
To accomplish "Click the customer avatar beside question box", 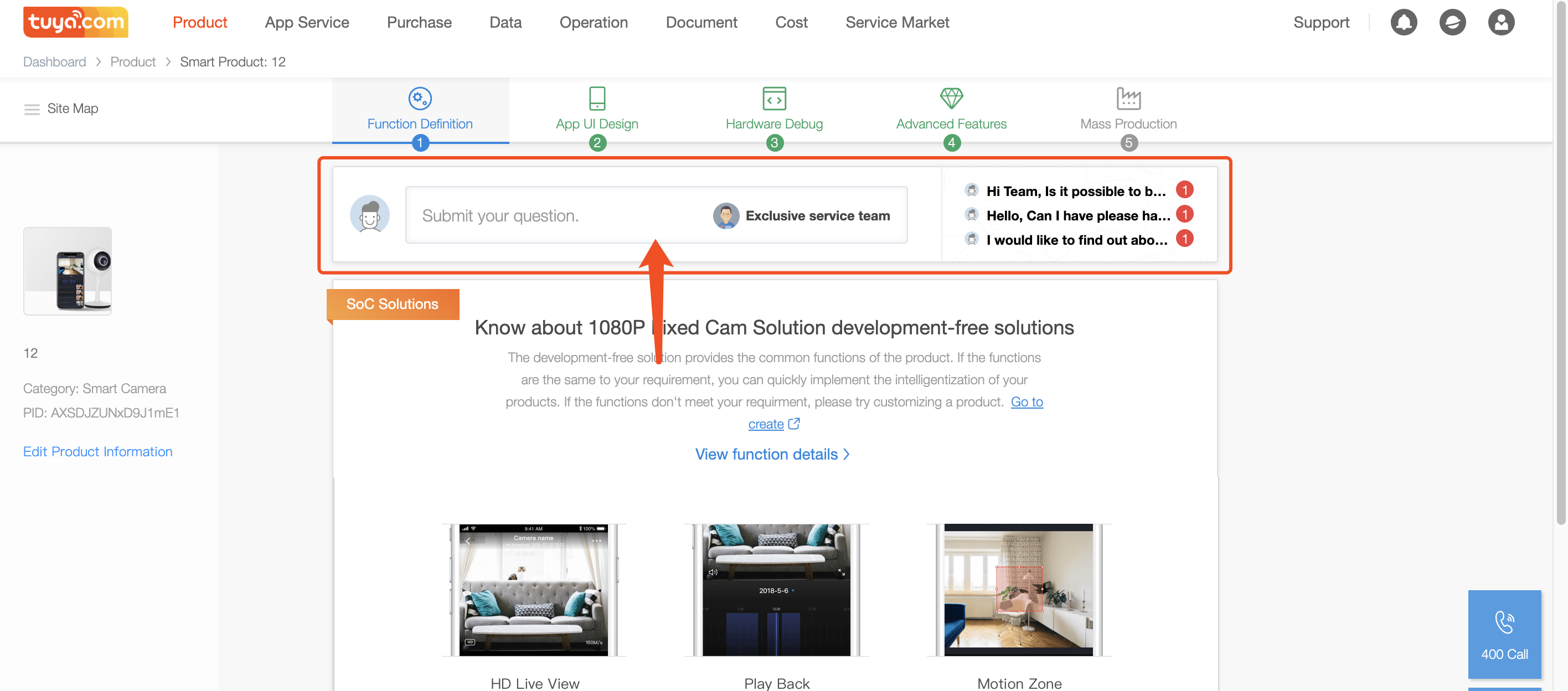I will 369,214.
